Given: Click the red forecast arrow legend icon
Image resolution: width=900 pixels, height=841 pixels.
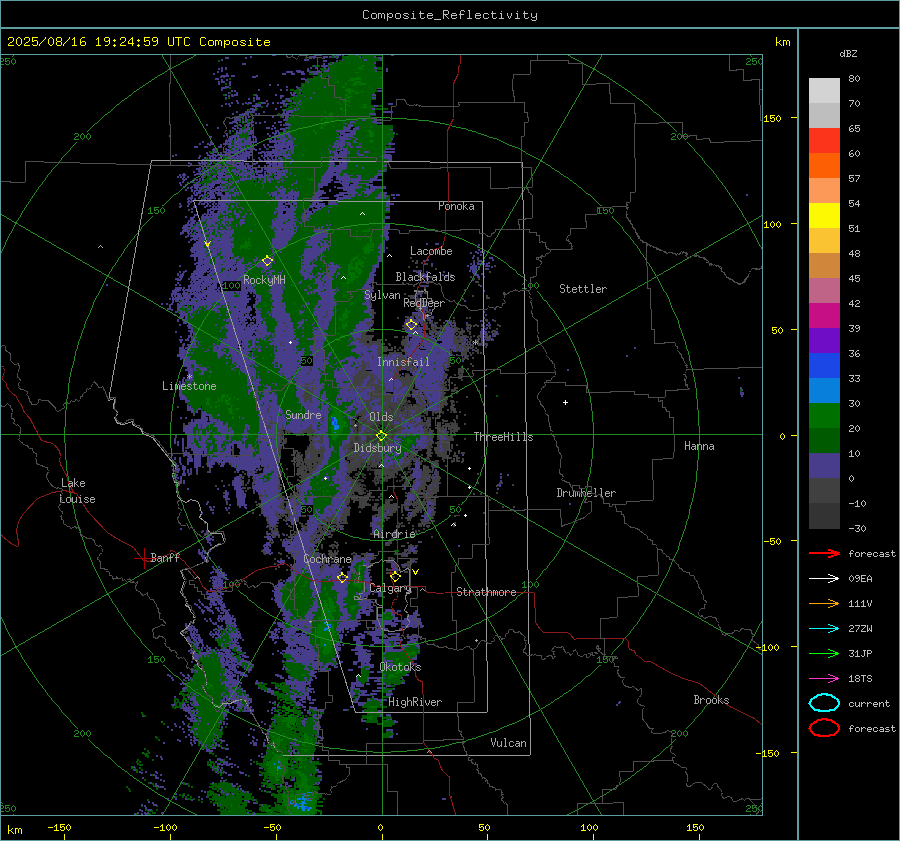Looking at the screenshot, I should pos(824,553).
